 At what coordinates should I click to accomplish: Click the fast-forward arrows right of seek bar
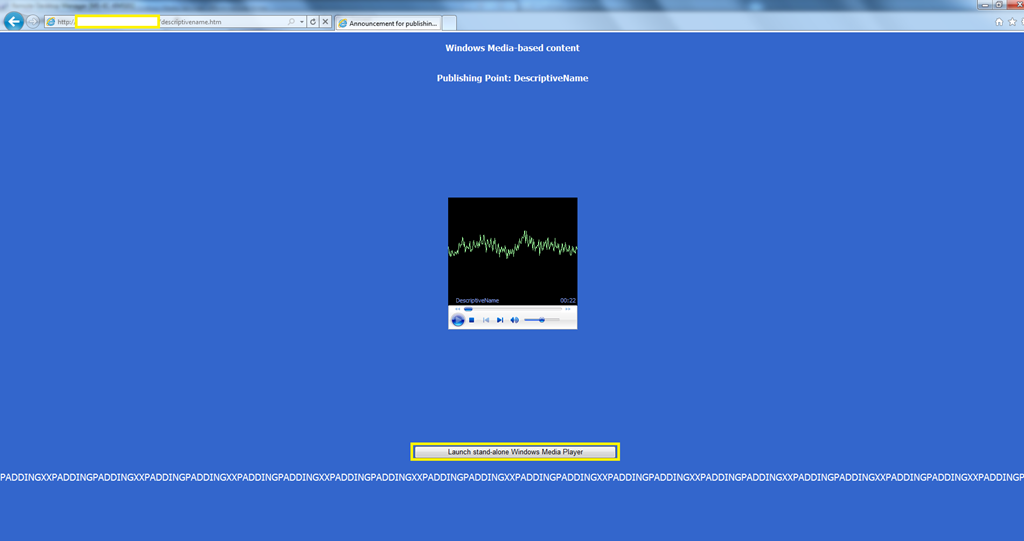tap(568, 309)
